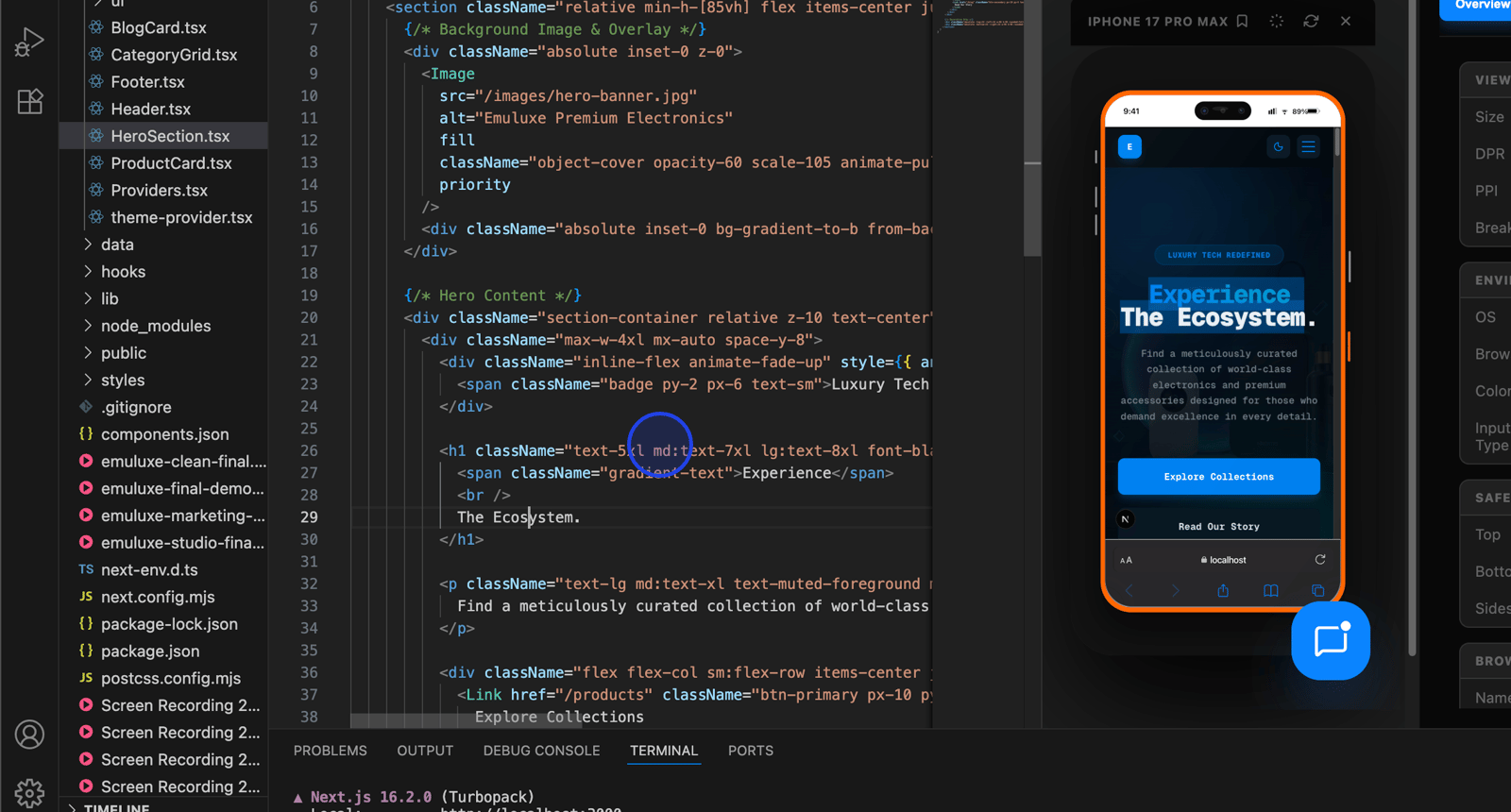Open the Manage gear settings

click(29, 792)
